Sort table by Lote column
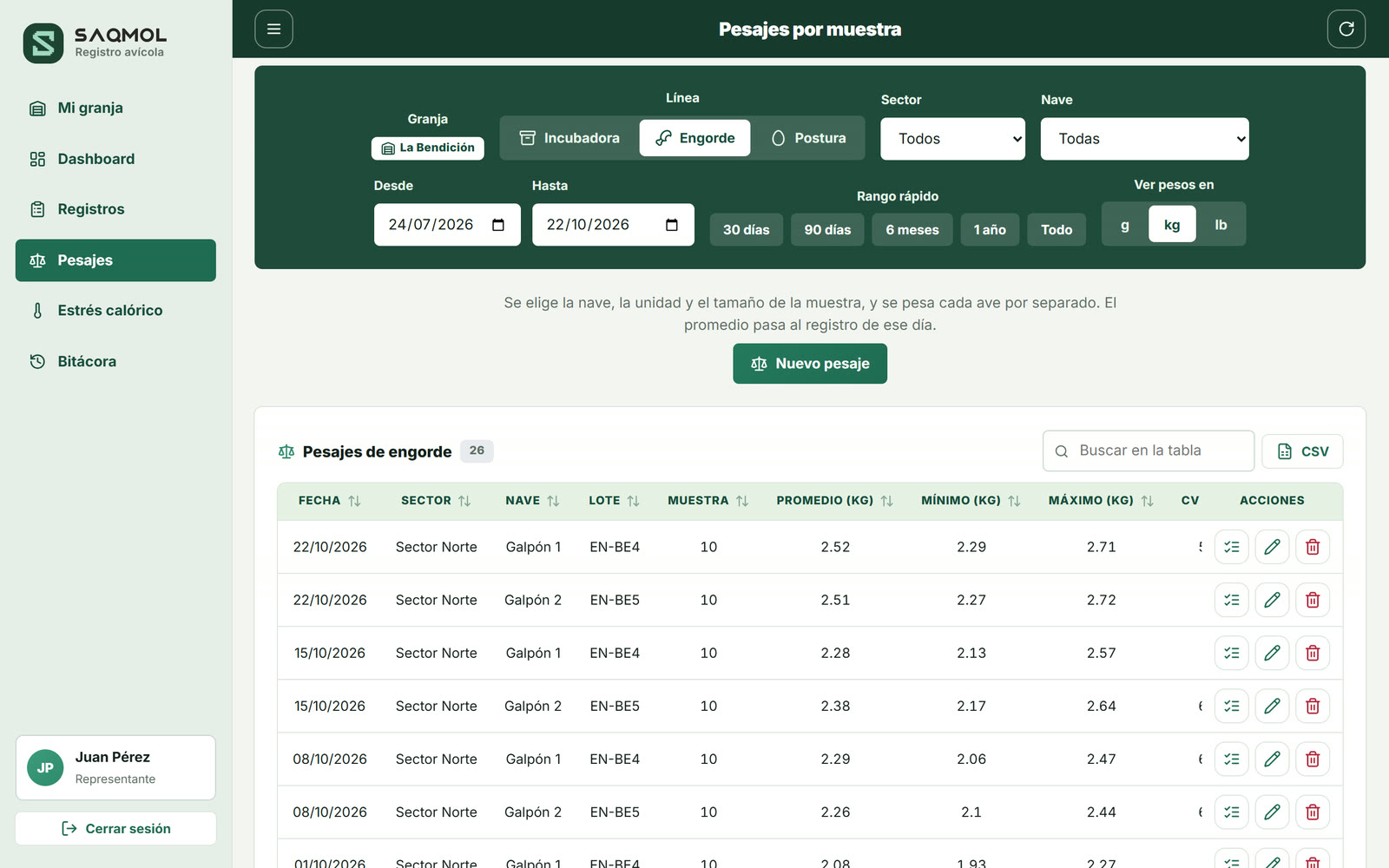This screenshot has width=1389, height=868. coord(614,501)
